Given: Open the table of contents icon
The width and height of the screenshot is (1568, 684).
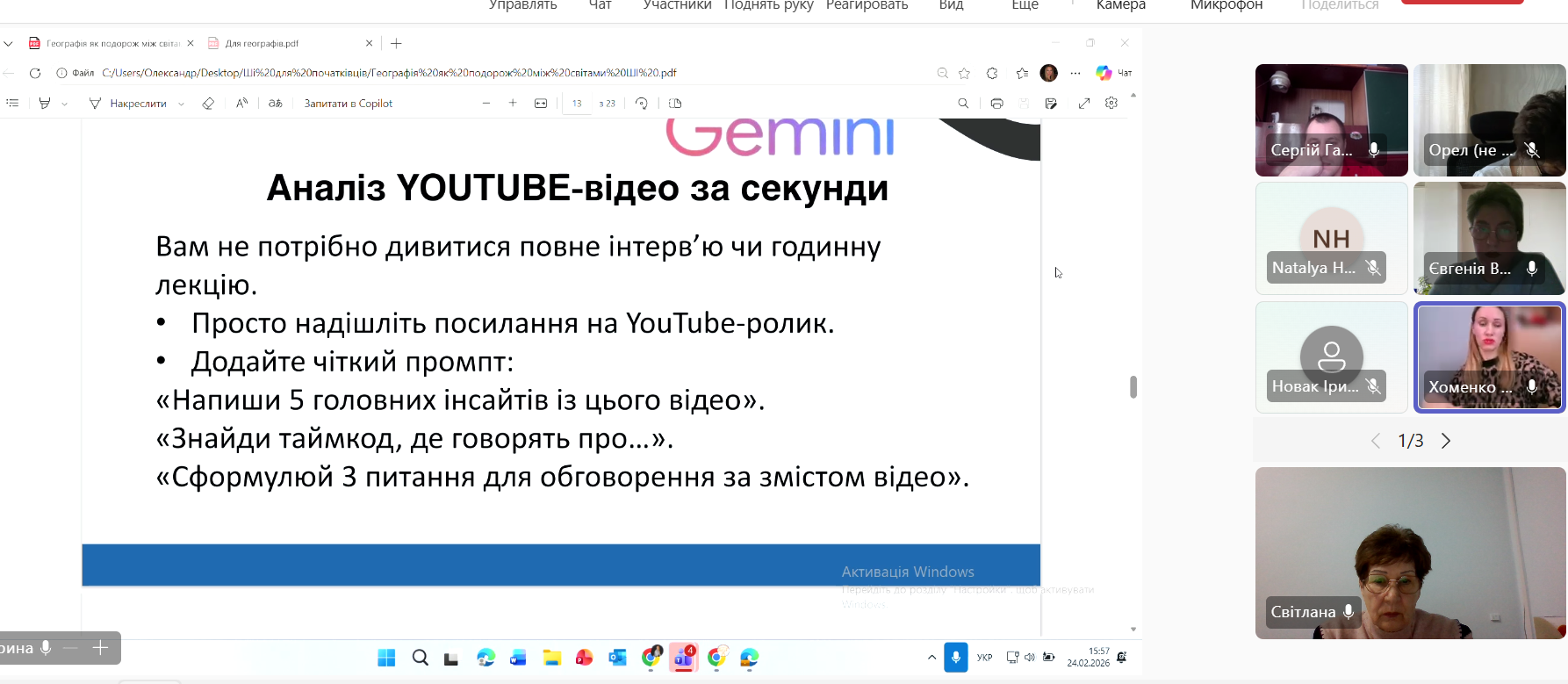Looking at the screenshot, I should click(x=12, y=104).
